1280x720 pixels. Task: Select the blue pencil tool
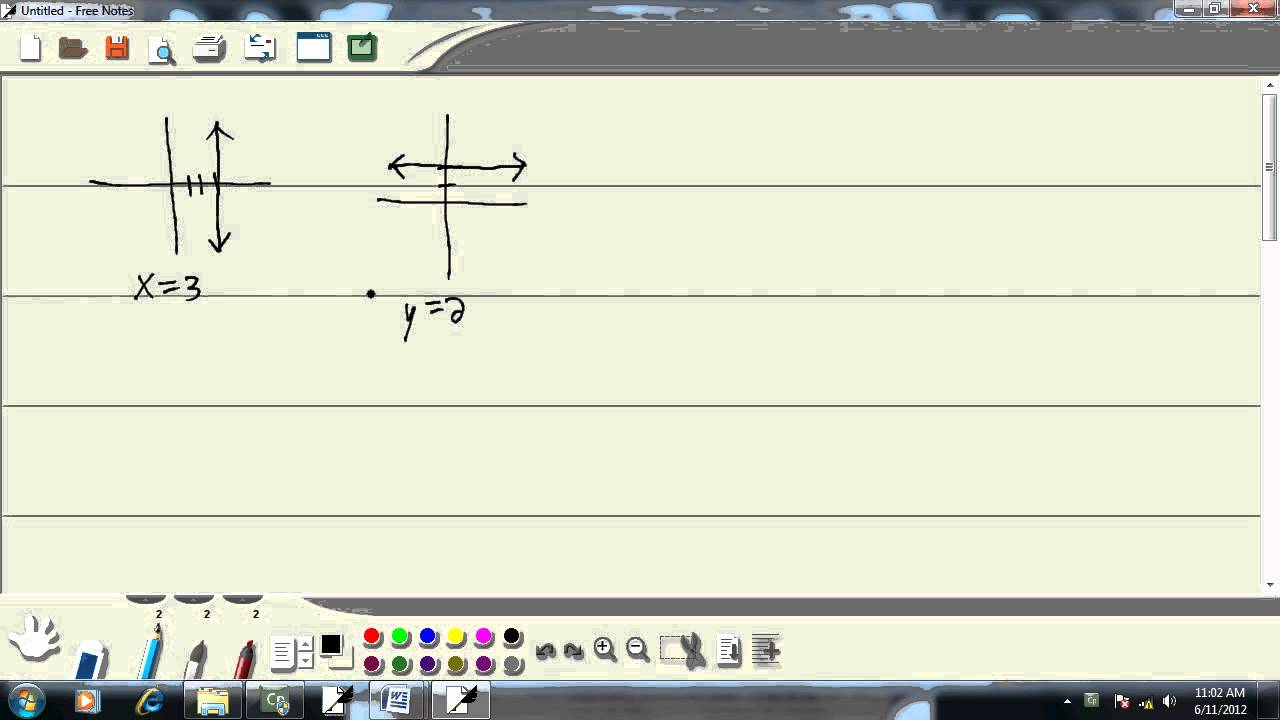pos(150,652)
